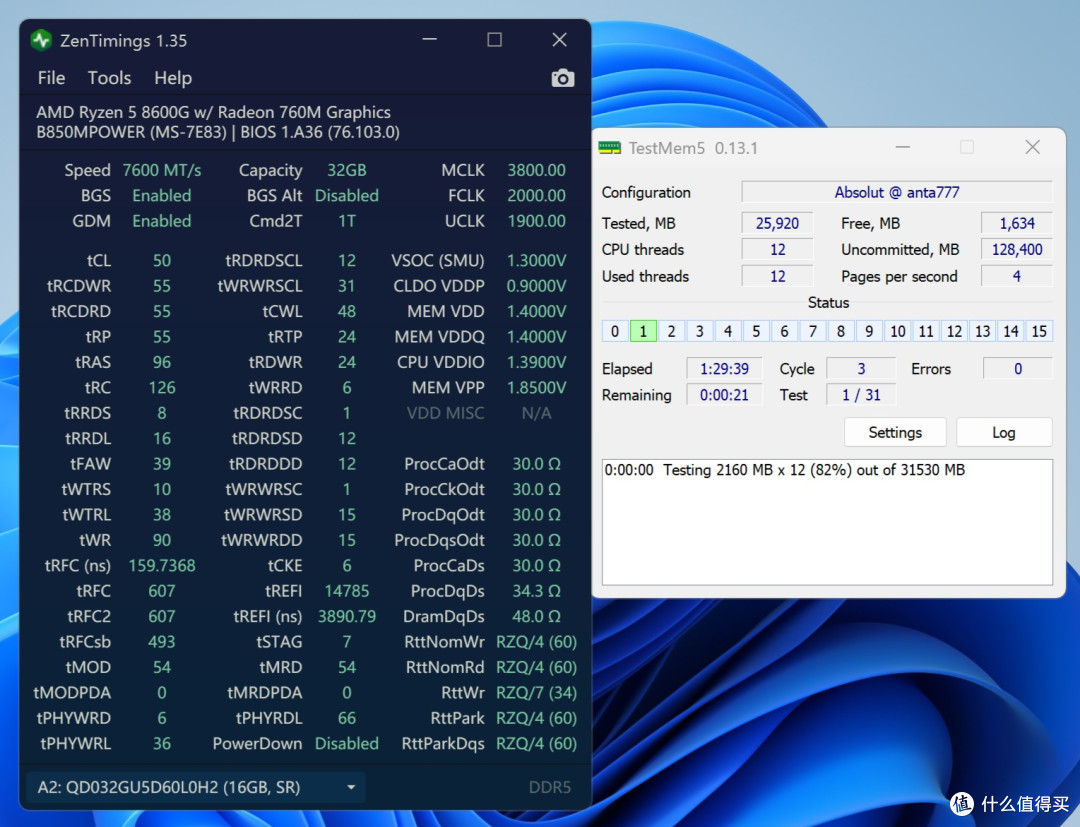The image size is (1080, 827).
Task: Click the RttWr value RZQ/7 (34)
Action: 537,693
